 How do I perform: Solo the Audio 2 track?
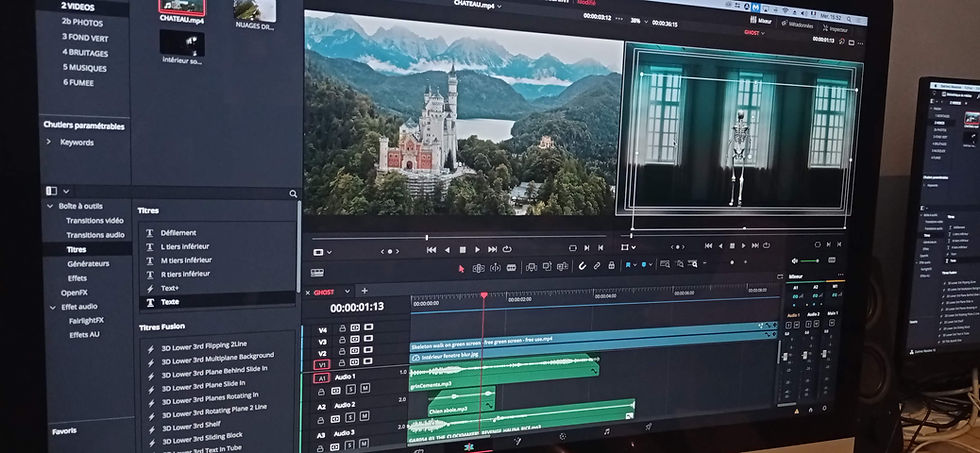[x=350, y=417]
